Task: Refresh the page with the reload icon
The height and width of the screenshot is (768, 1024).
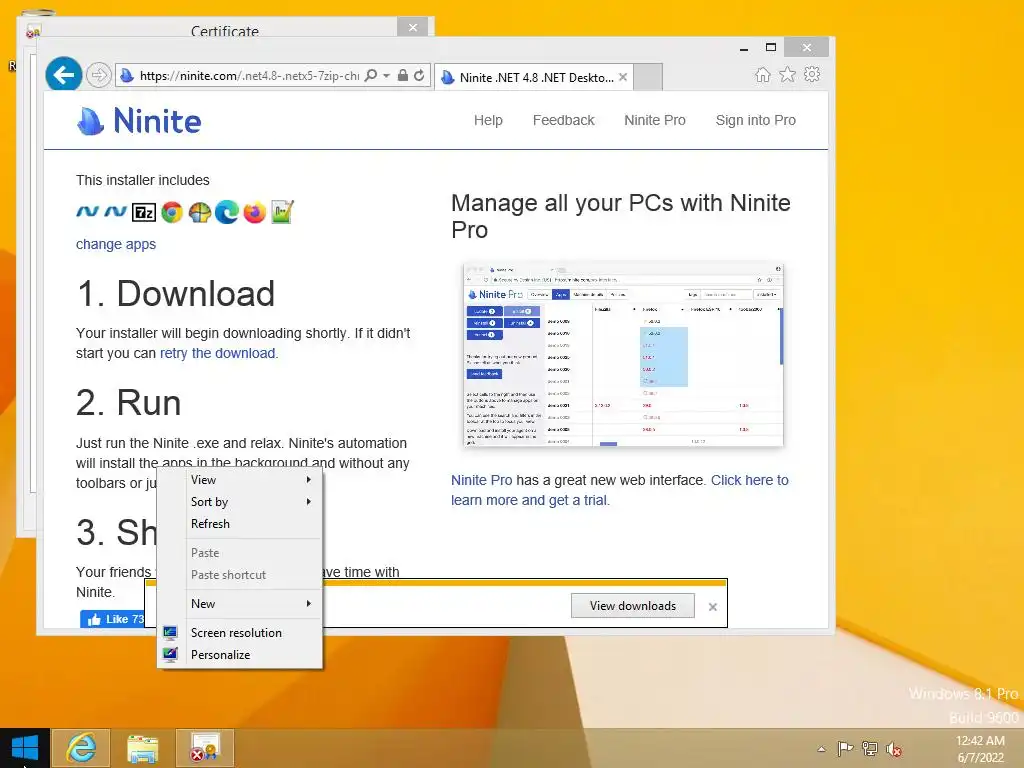Action: (419, 76)
